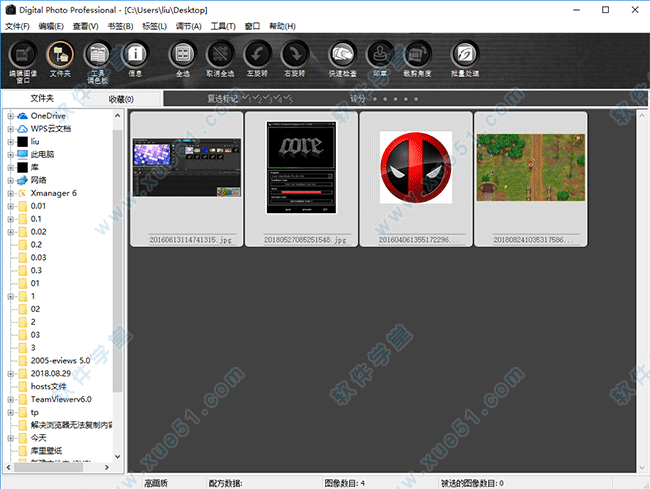The height and width of the screenshot is (489, 650).
Task: Rotate image right with 右旋转 icon
Action: [x=296, y=58]
